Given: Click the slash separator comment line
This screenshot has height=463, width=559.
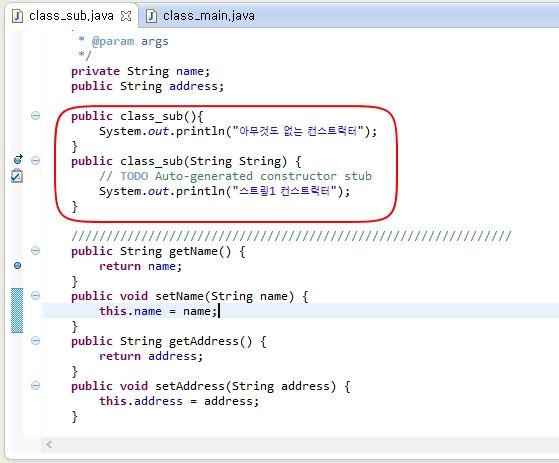Looking at the screenshot, I should (291, 236).
